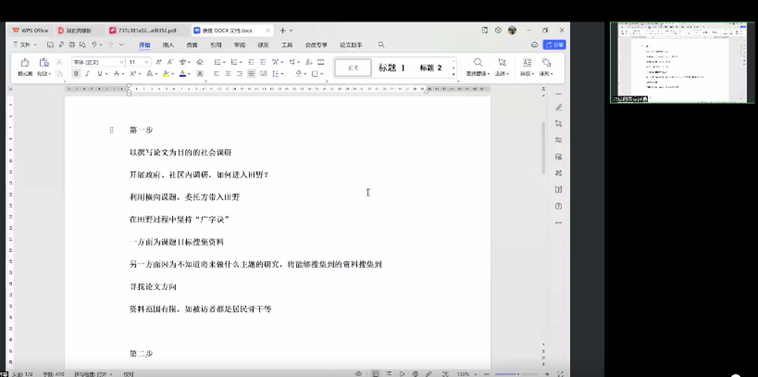Expand the styles gallery arrow
This screenshot has width=758, height=377.
click(x=453, y=75)
